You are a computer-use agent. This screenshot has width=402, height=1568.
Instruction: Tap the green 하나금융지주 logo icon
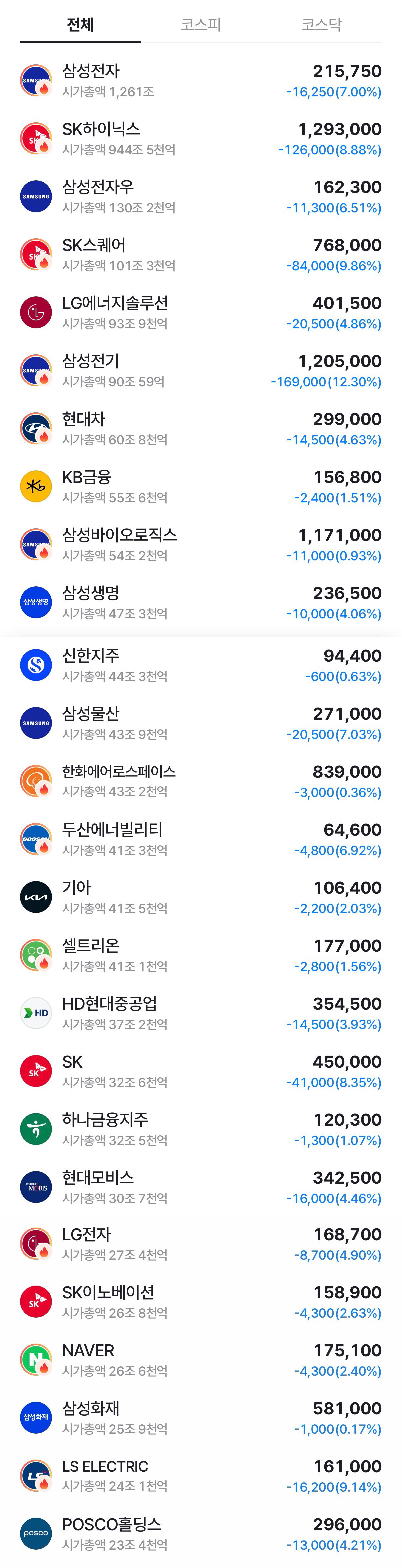click(36, 1129)
